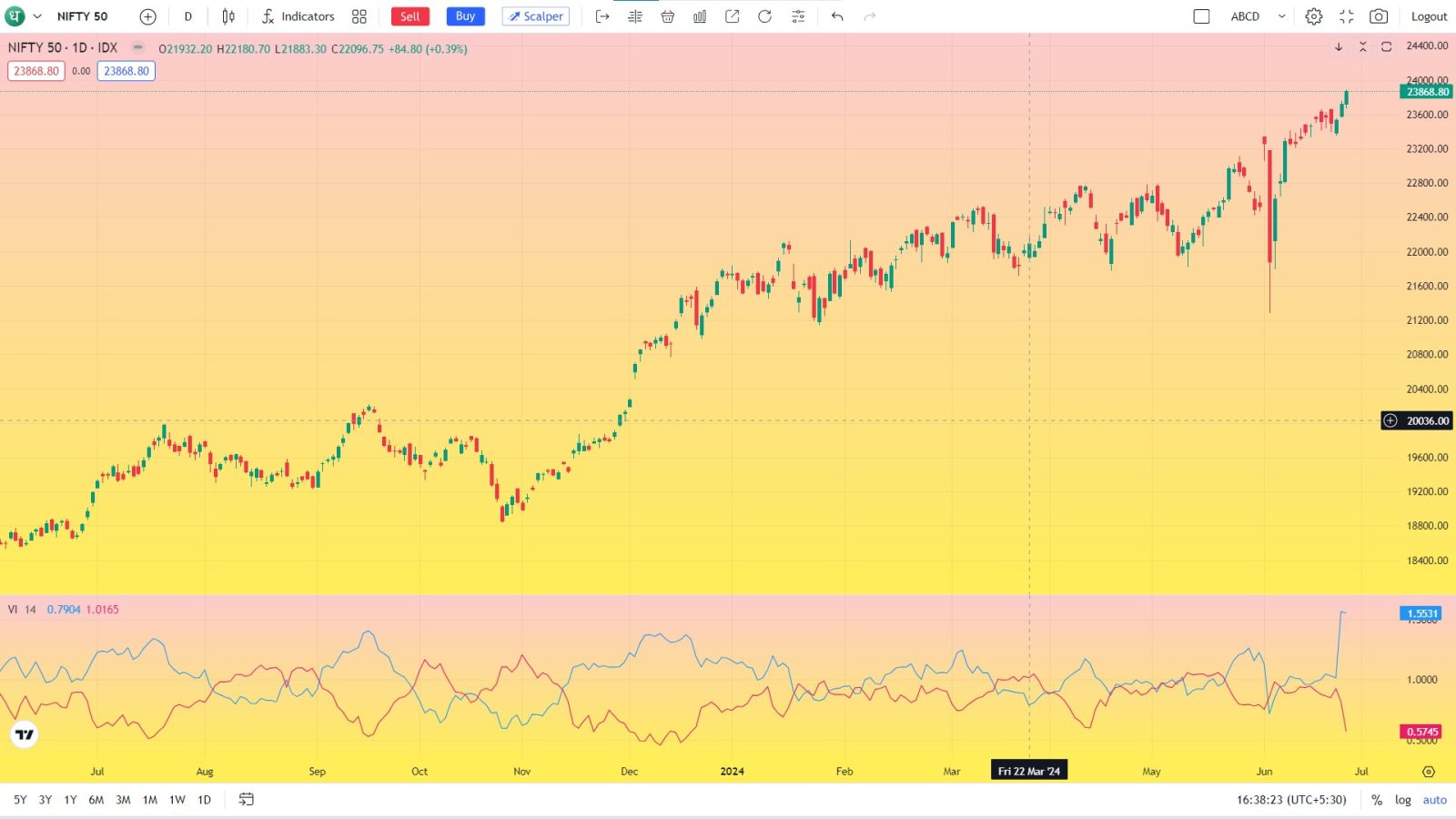Click the Fri 22 Mar '24 date marker
Viewport: 1456px width, 819px height.
coord(1029,771)
